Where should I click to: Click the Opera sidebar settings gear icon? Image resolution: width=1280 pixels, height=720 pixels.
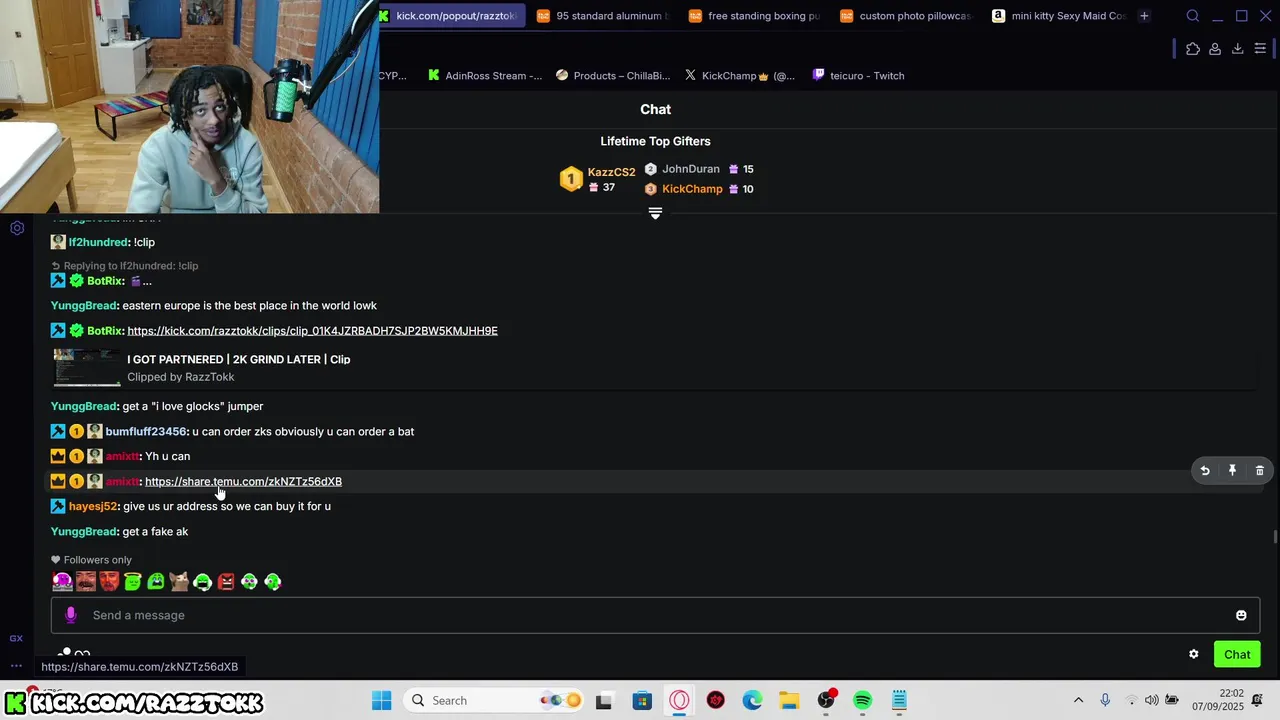(17, 228)
